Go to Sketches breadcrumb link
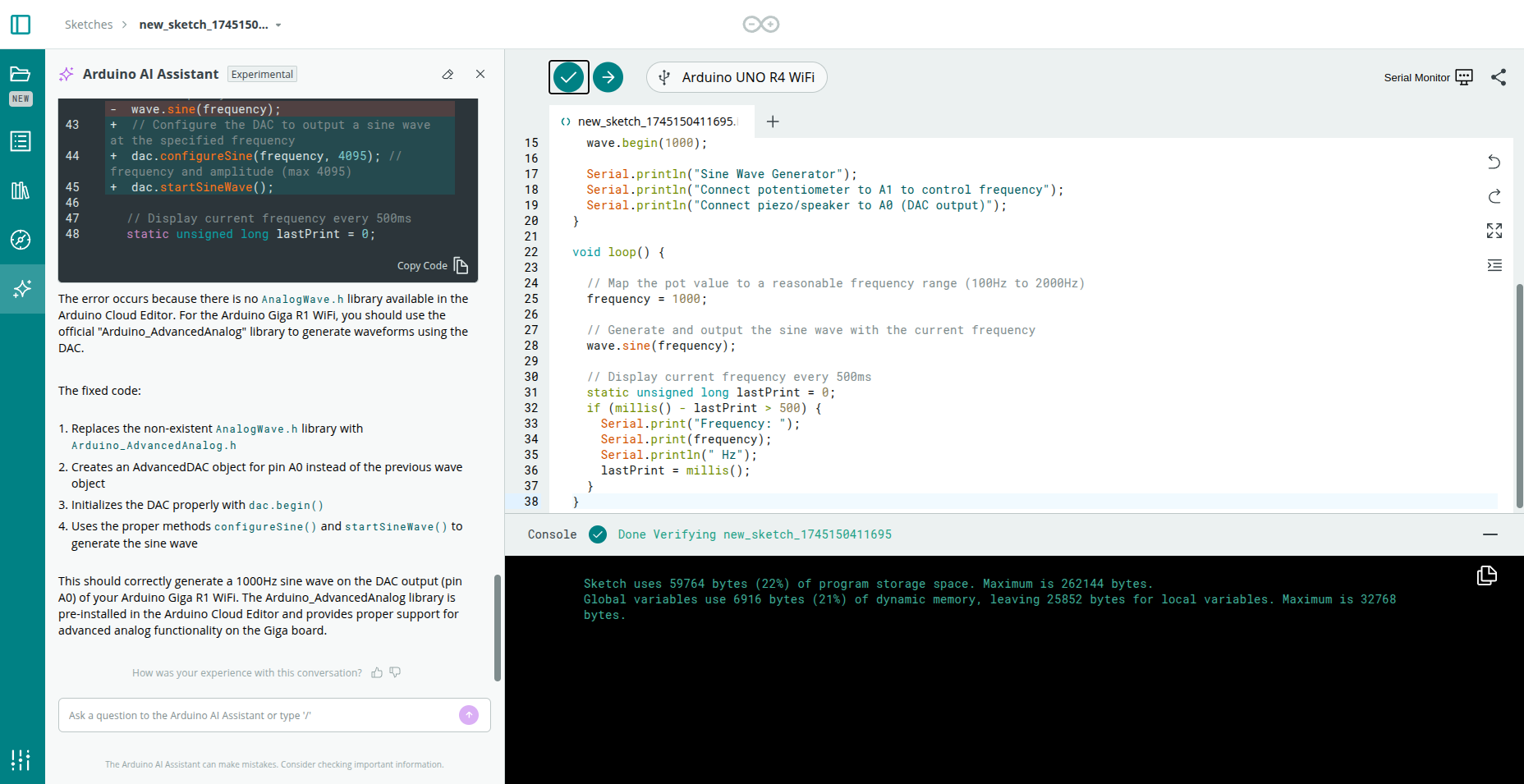This screenshot has width=1524, height=784. pyautogui.click(x=89, y=25)
